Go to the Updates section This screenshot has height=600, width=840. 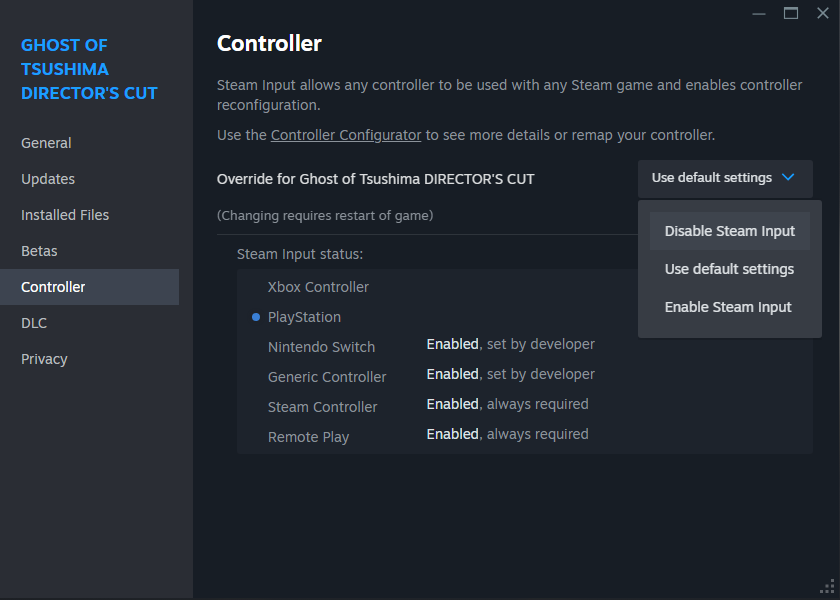tap(48, 179)
